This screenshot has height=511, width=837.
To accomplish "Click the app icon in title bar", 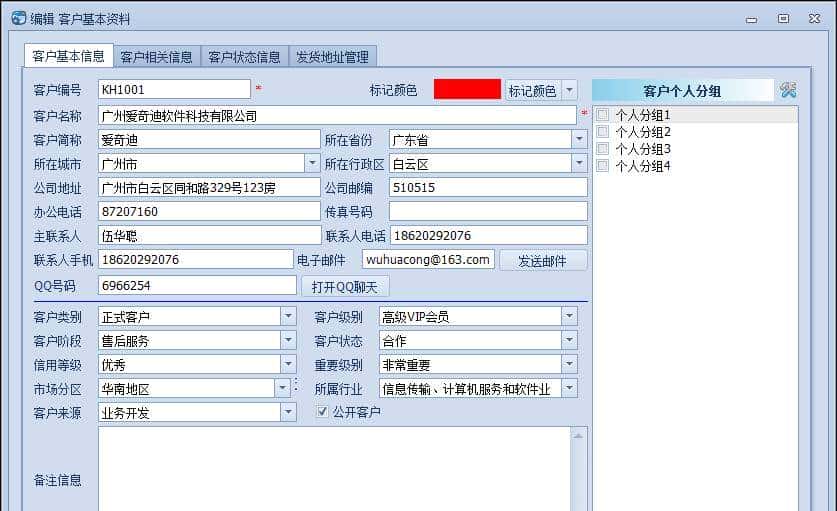I will click(x=19, y=18).
